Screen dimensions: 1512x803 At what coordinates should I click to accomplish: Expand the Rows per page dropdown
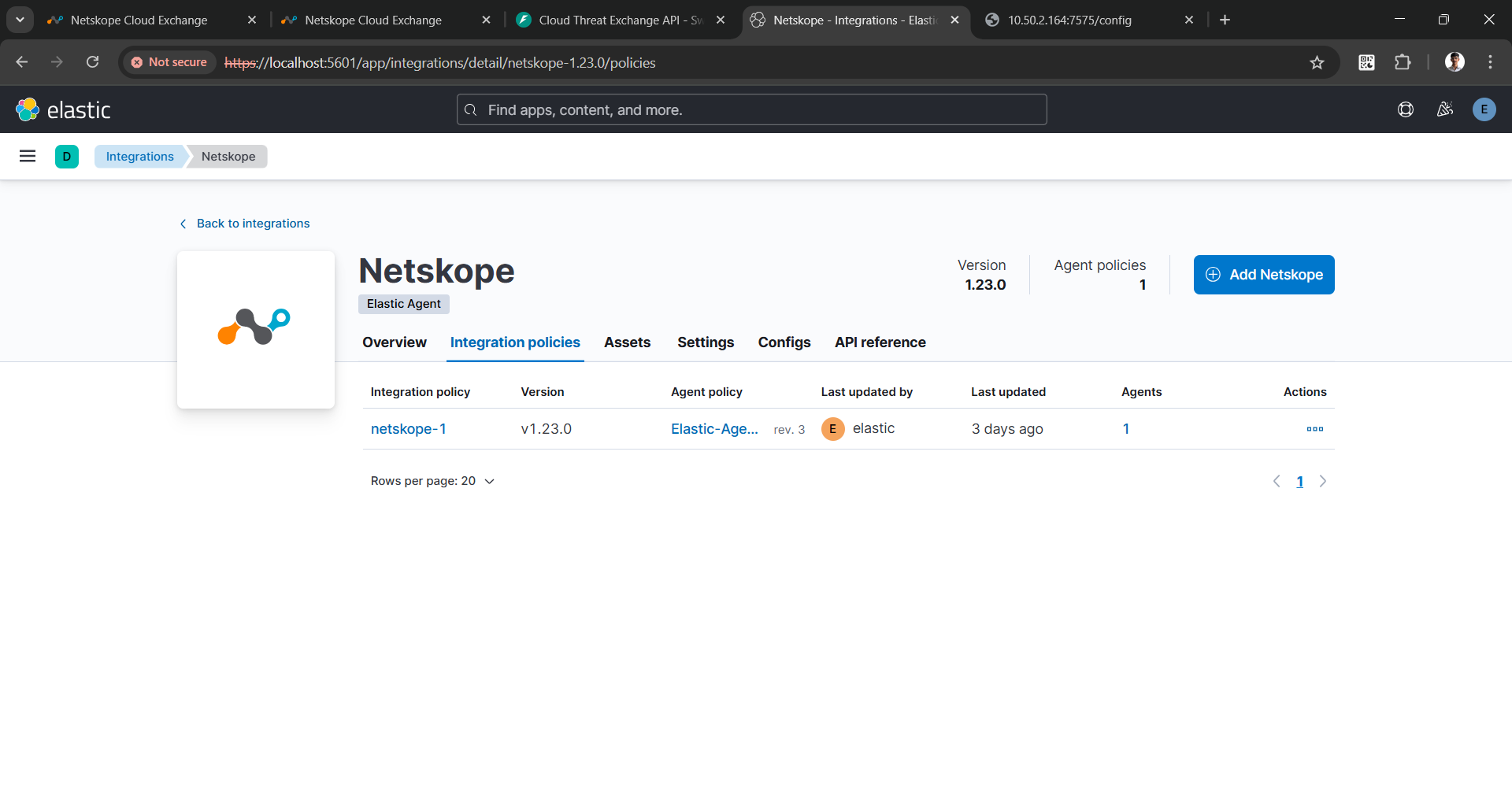click(432, 481)
